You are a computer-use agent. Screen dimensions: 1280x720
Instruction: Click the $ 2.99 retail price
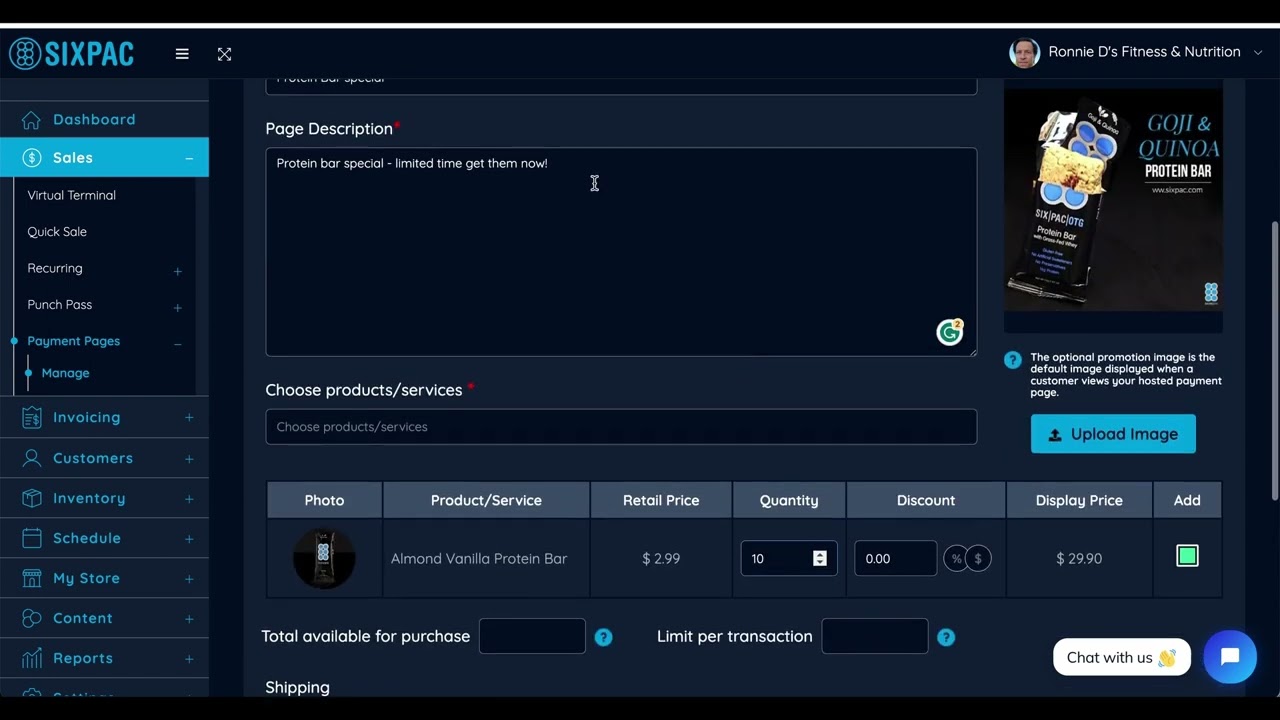(661, 558)
